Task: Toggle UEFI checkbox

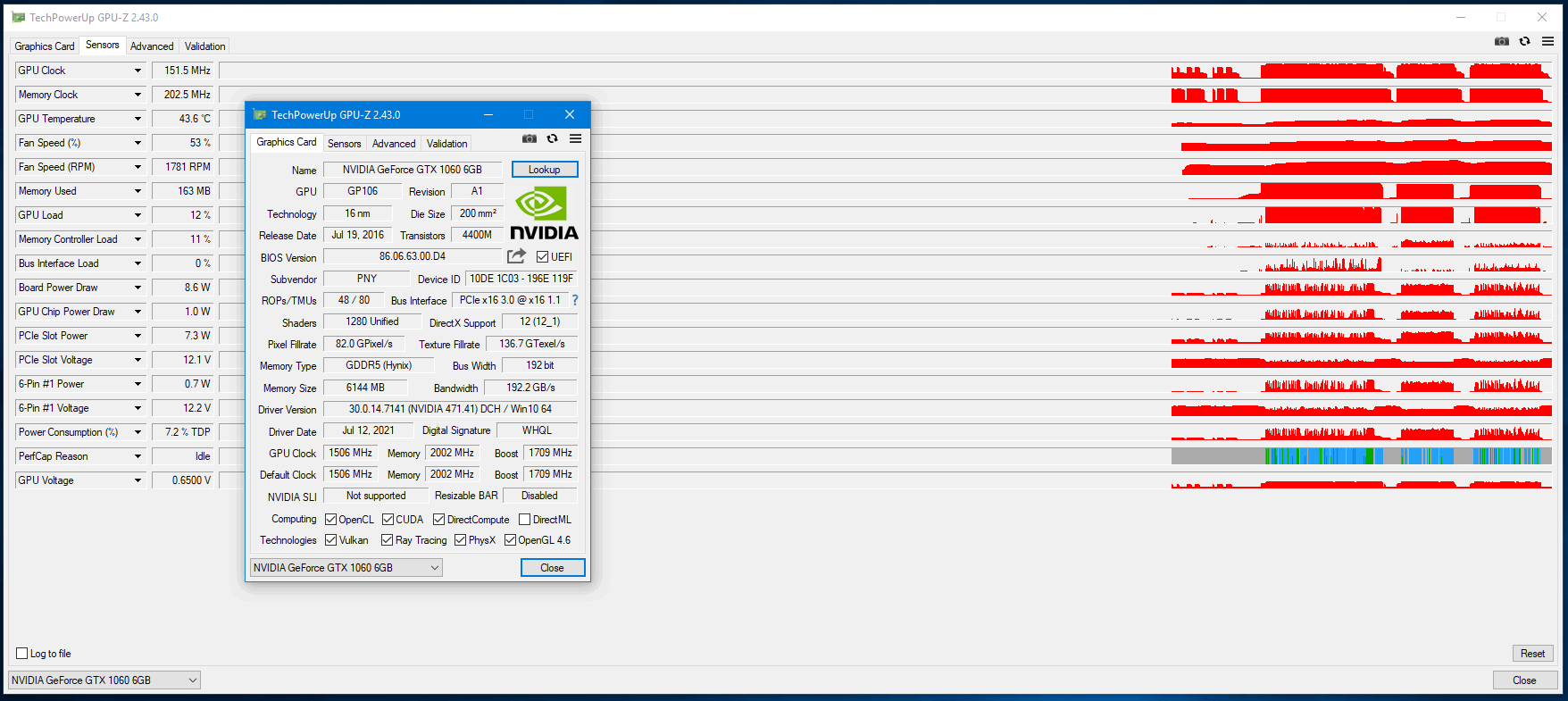Action: point(542,257)
